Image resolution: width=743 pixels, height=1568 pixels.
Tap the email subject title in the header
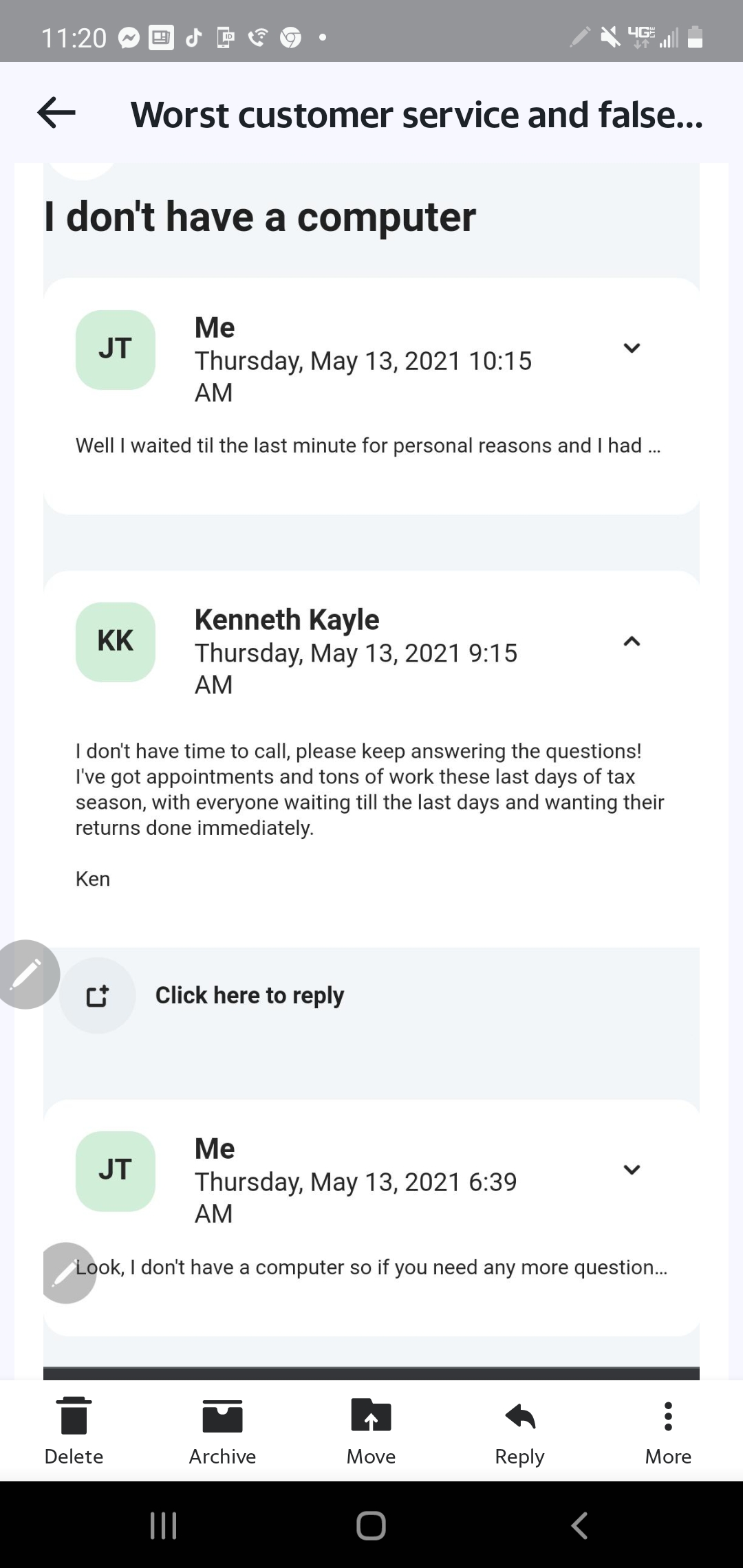417,115
